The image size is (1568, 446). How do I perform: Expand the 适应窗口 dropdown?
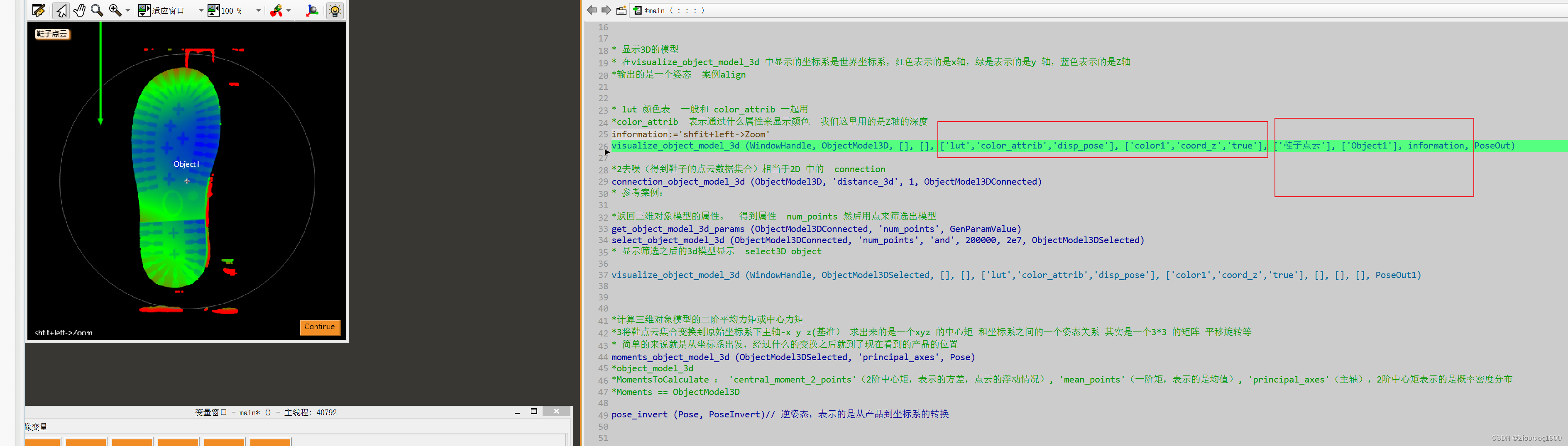click(201, 11)
